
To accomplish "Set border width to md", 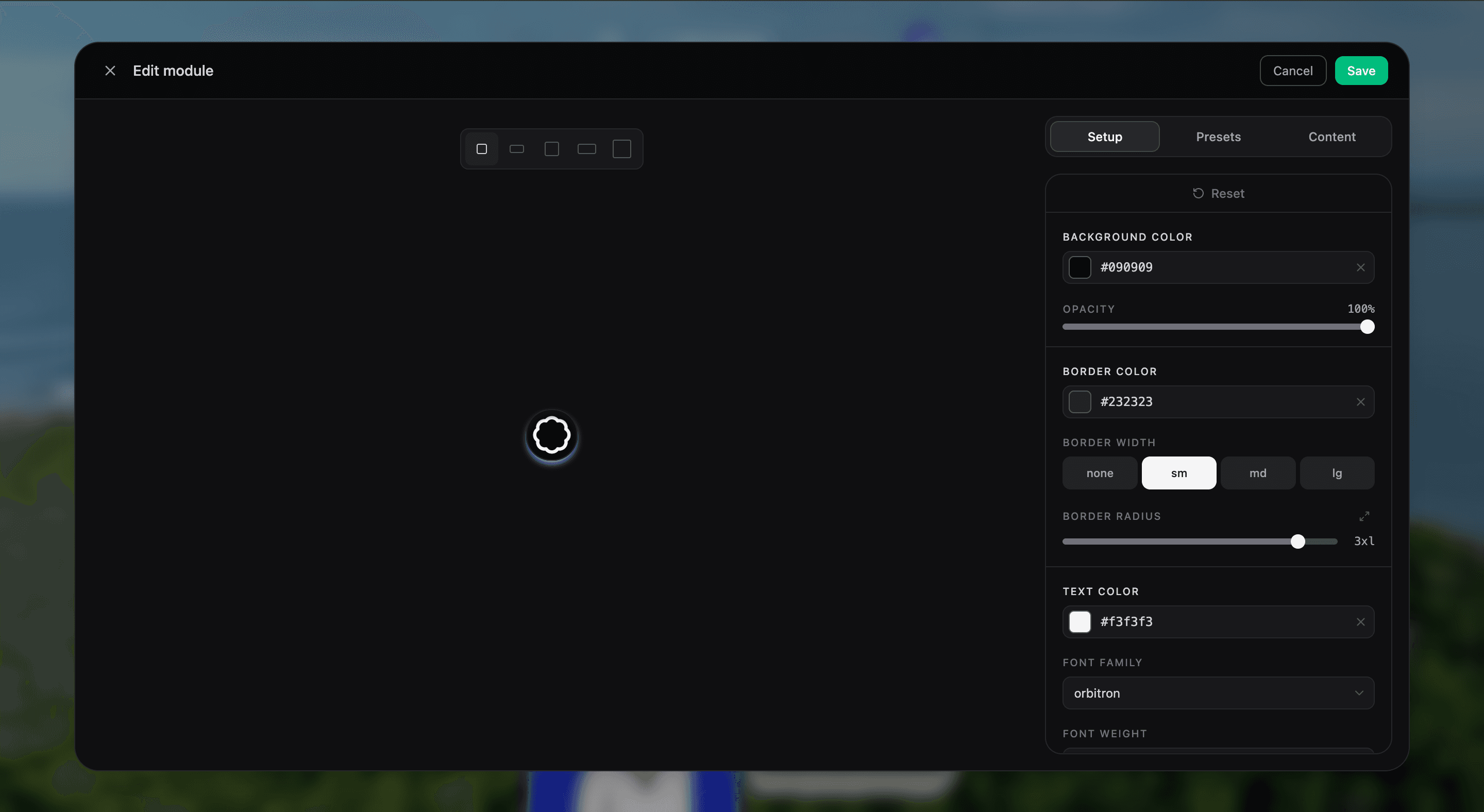I will [x=1258, y=473].
